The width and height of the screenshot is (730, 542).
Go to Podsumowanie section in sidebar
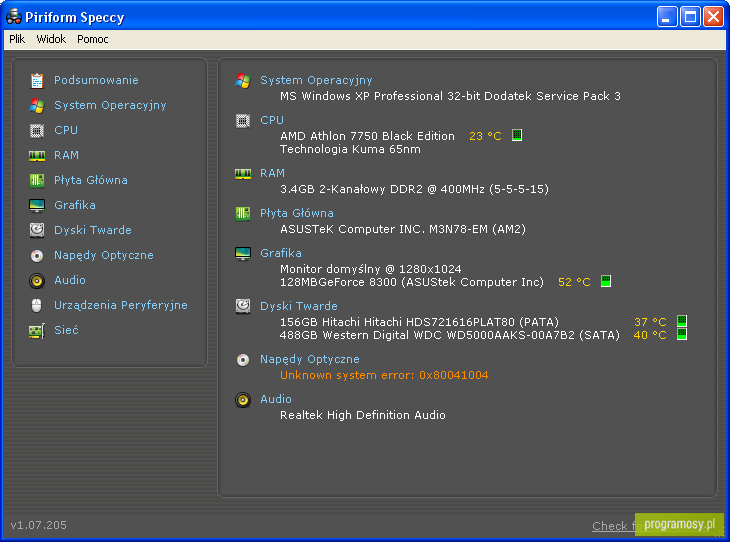pyautogui.click(x=96, y=80)
